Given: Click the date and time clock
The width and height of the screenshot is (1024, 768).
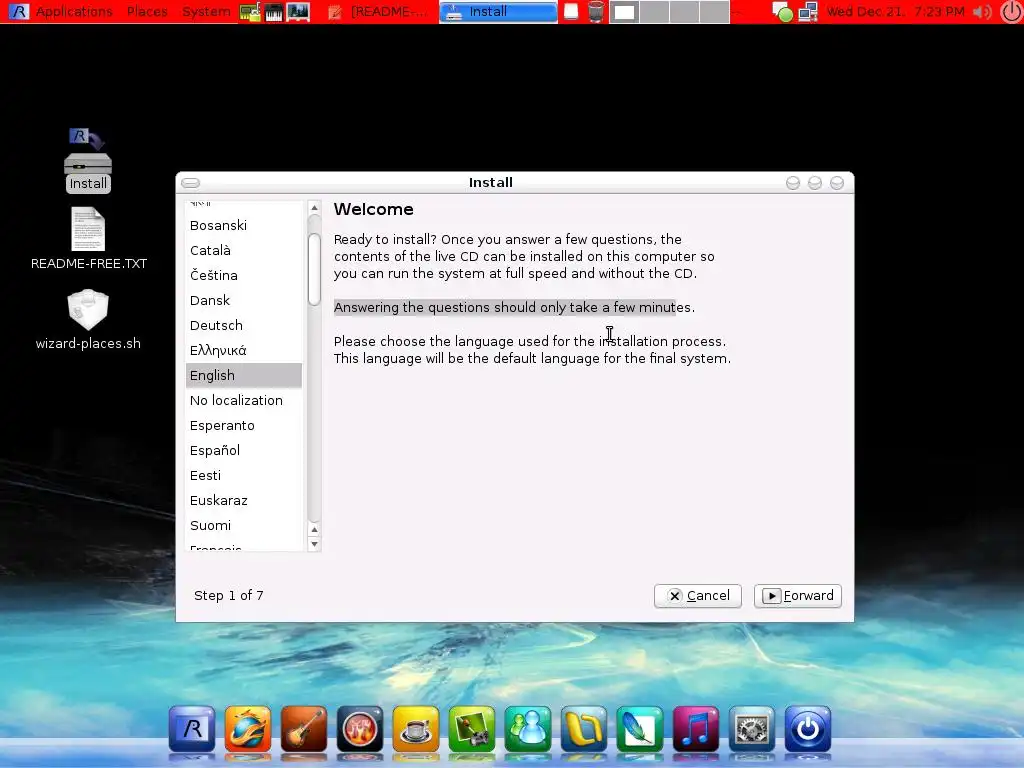Looking at the screenshot, I should (895, 12).
